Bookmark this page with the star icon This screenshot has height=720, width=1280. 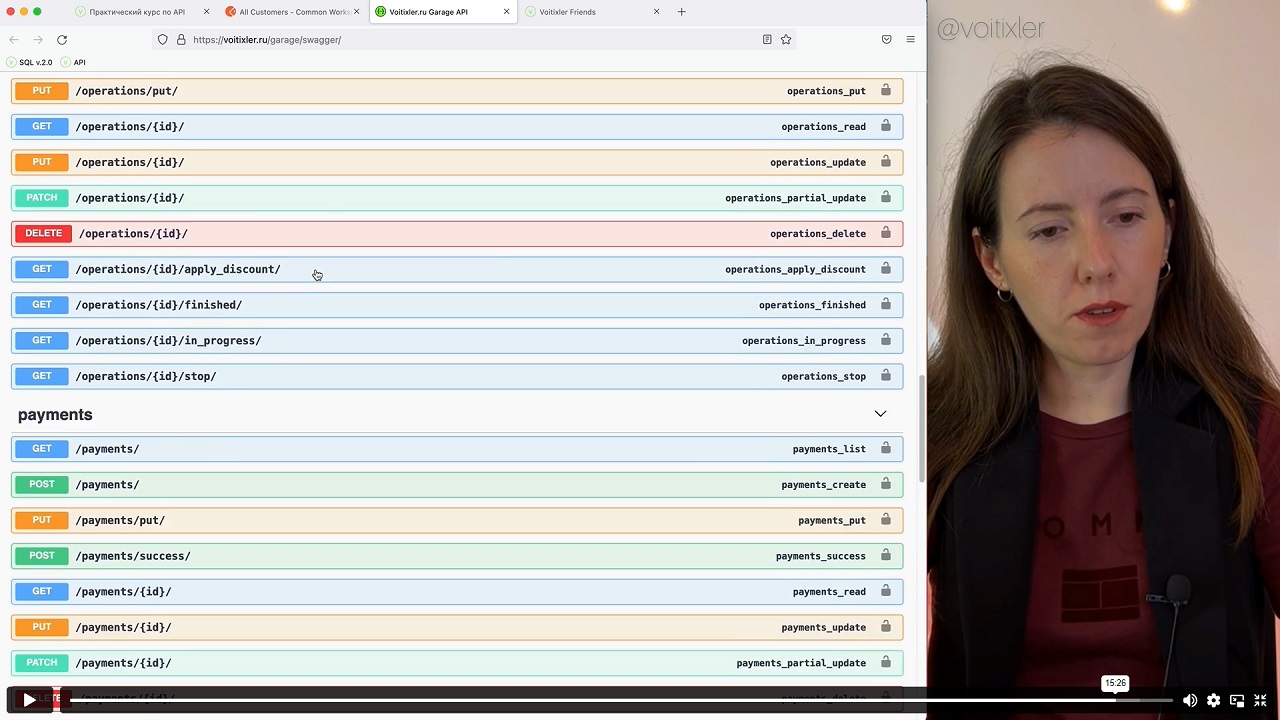[x=786, y=40]
